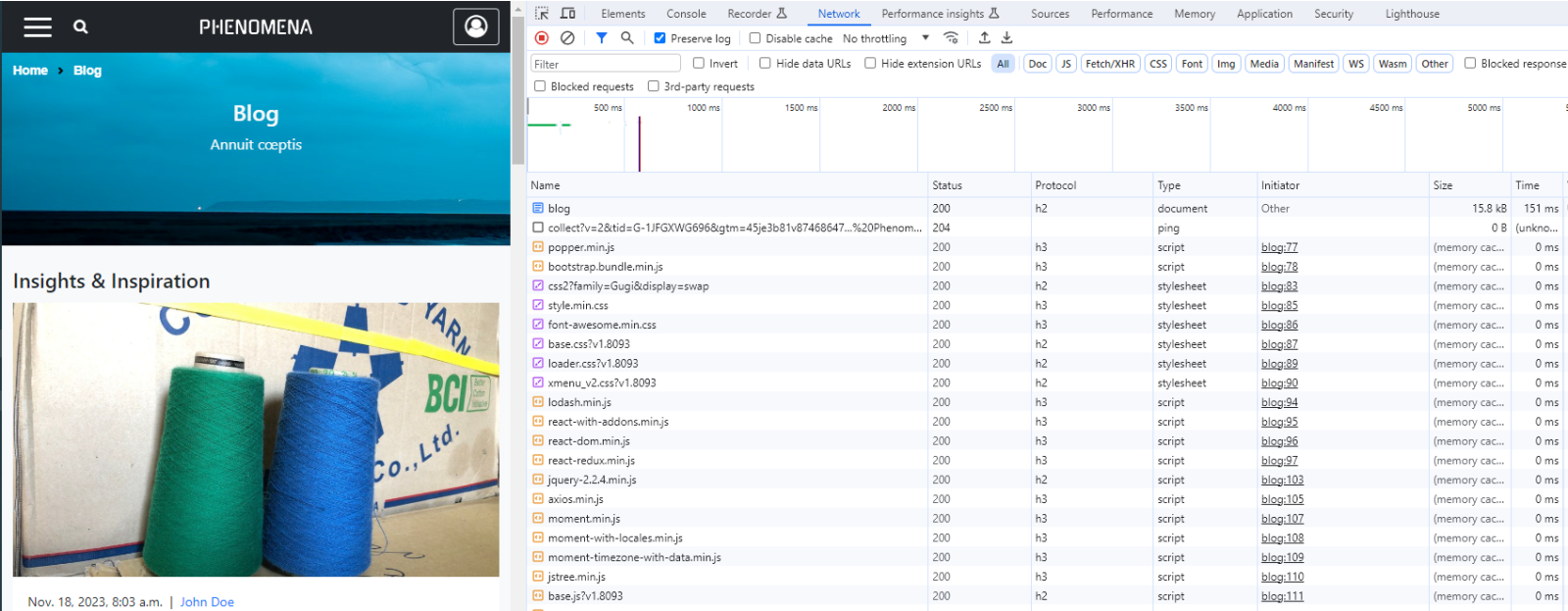This screenshot has width=1568, height=611.
Task: Open the John Doe author link
Action: 207,602
